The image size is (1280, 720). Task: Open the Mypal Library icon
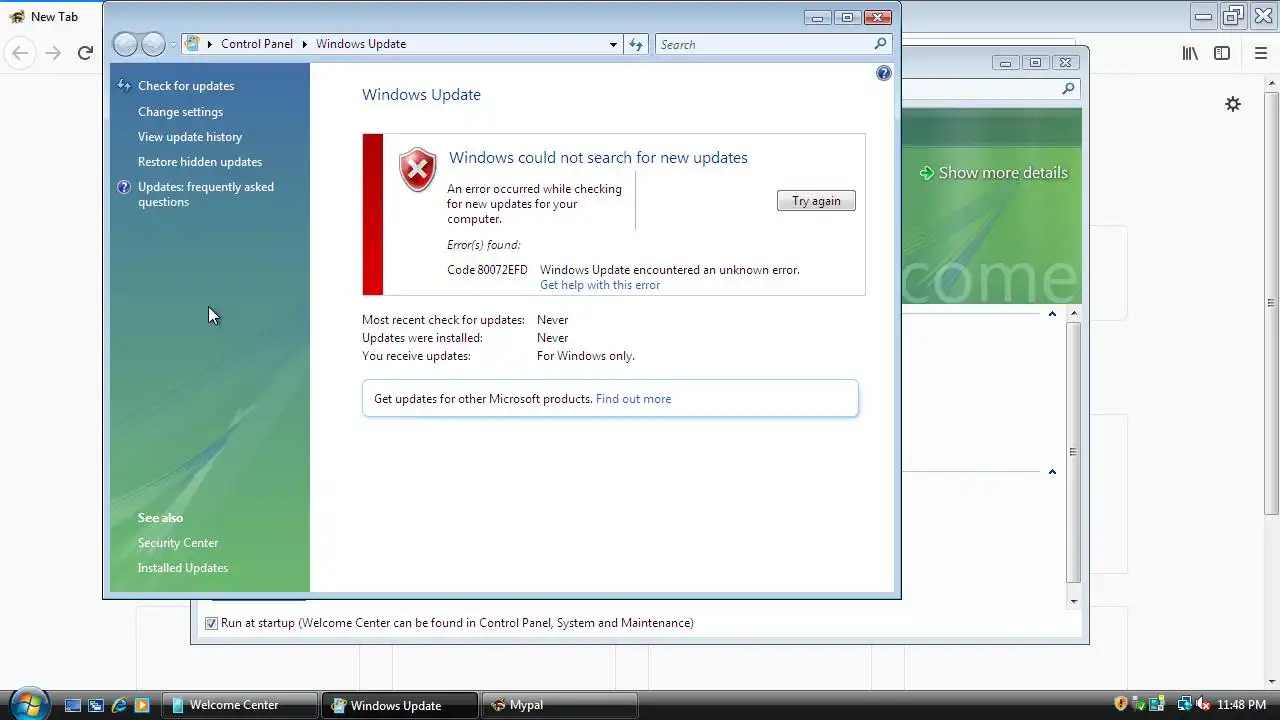coord(1190,53)
